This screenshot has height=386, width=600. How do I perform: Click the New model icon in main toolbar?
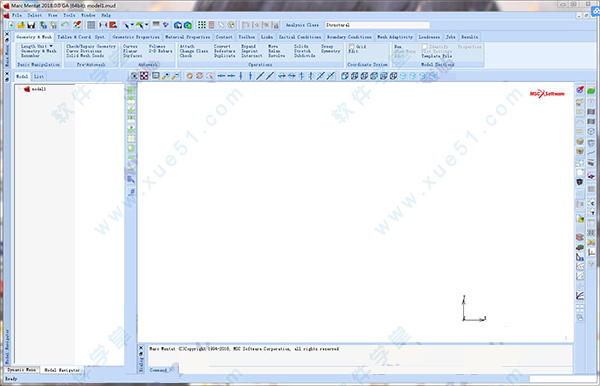pos(11,25)
